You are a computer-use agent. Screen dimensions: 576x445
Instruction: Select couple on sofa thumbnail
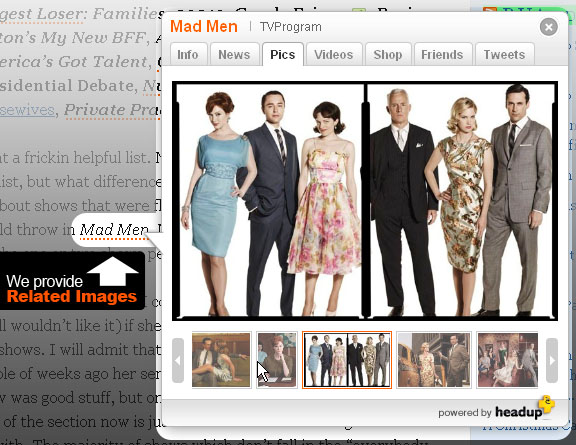click(221, 360)
